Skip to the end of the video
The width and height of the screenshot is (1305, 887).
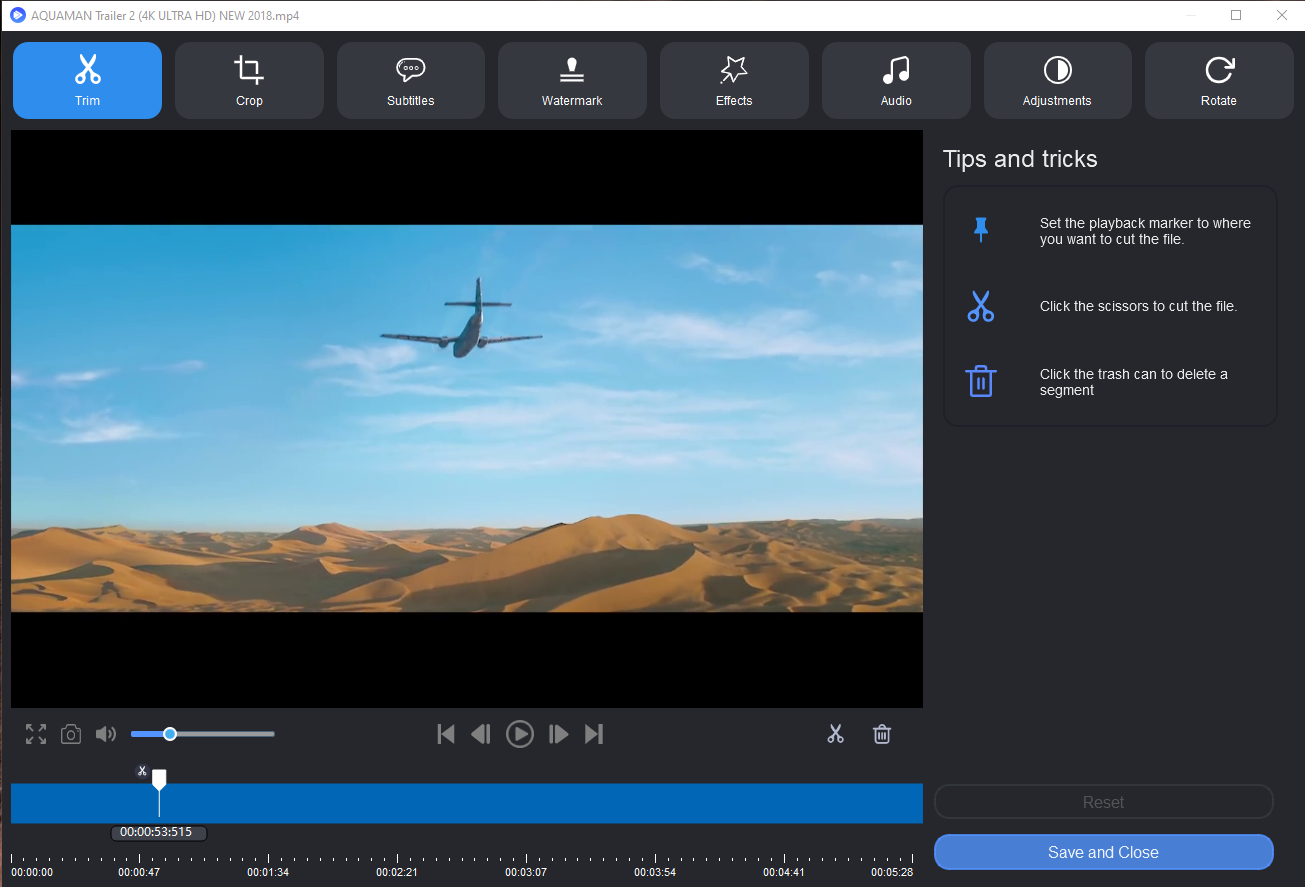click(x=594, y=734)
